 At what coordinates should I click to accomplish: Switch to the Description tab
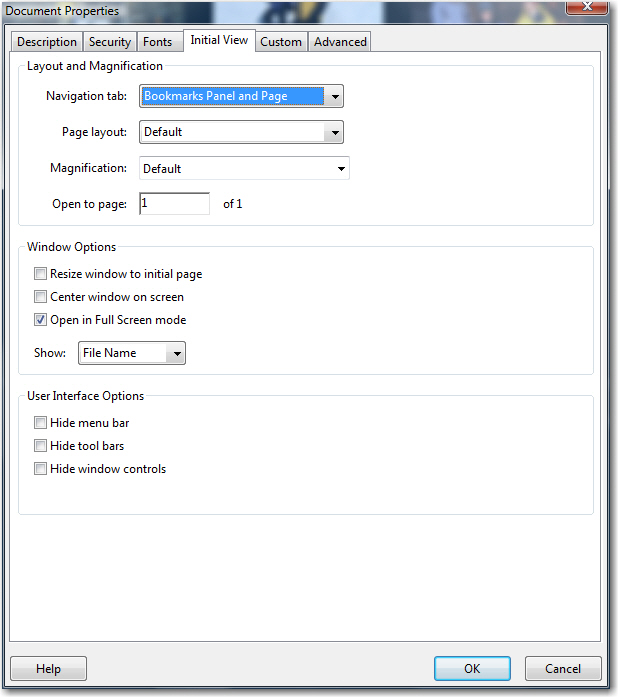47,42
